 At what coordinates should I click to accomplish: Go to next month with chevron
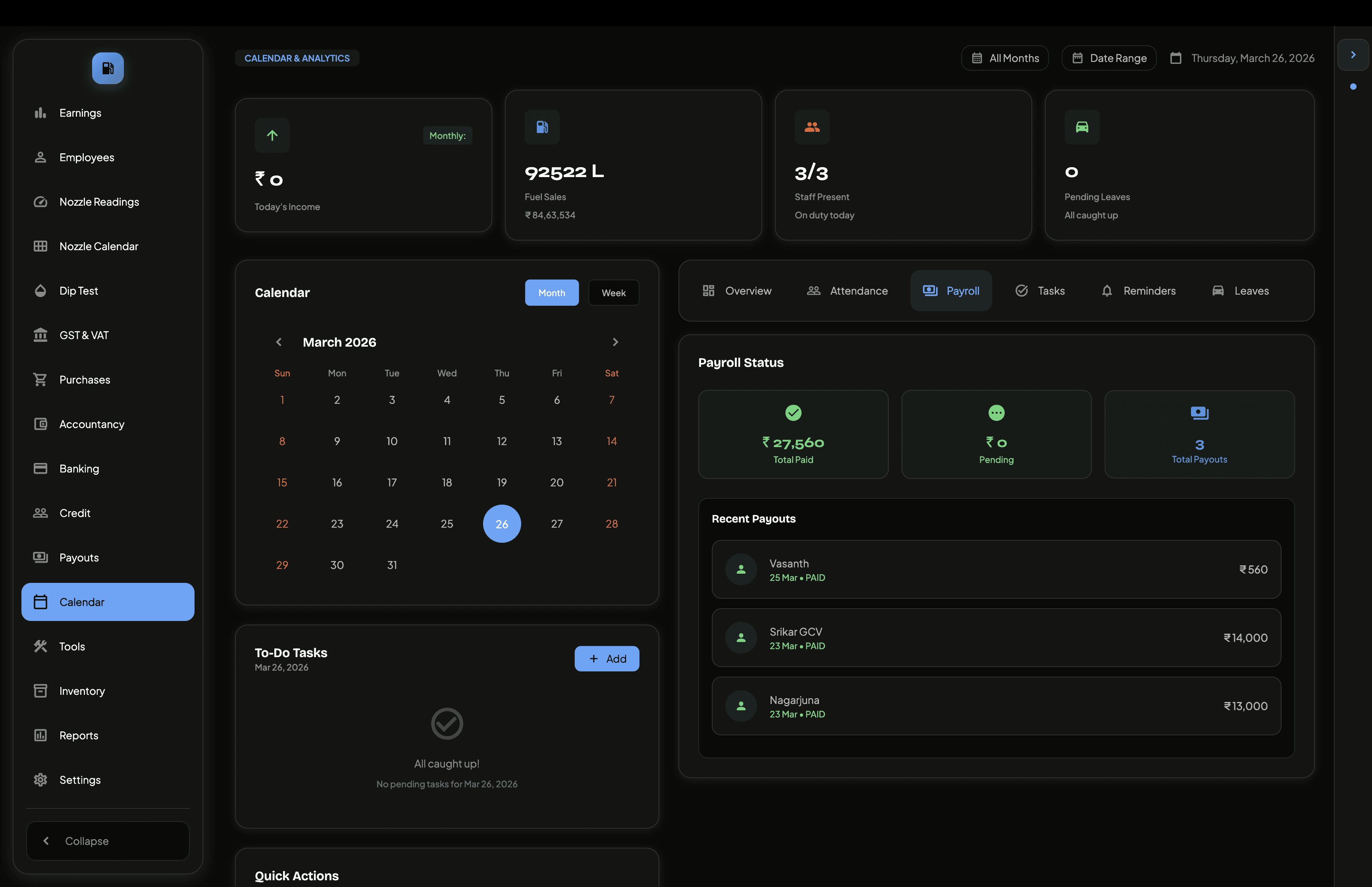[615, 342]
